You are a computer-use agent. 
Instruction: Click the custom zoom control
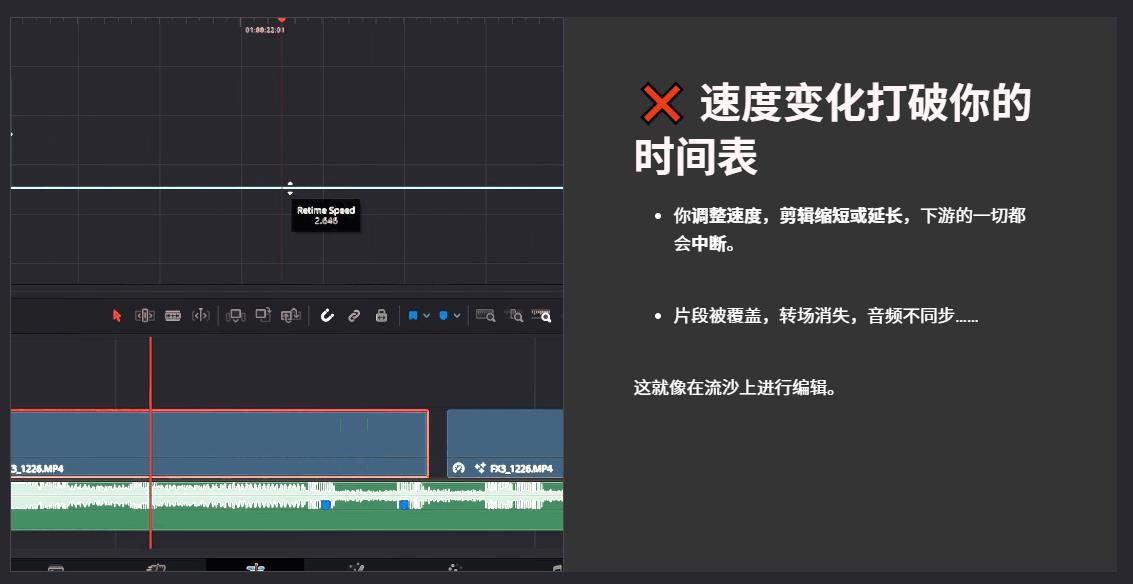[543, 316]
